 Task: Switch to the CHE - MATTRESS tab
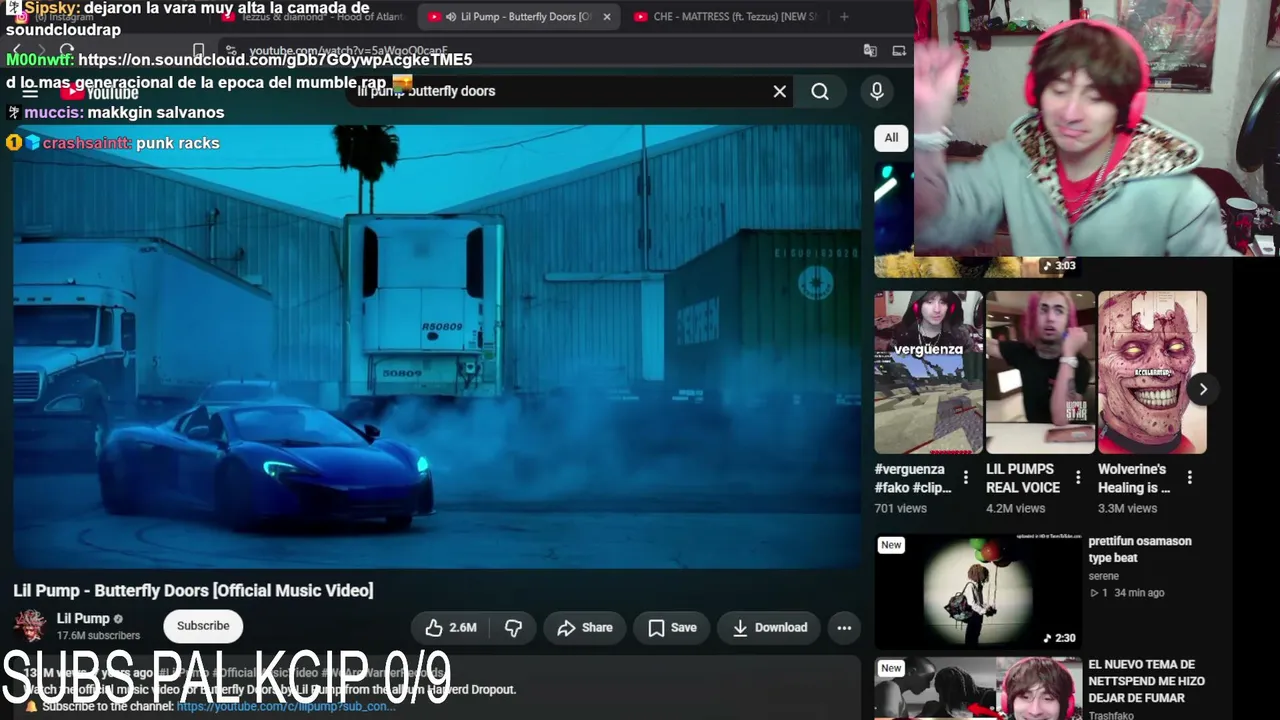(725, 17)
